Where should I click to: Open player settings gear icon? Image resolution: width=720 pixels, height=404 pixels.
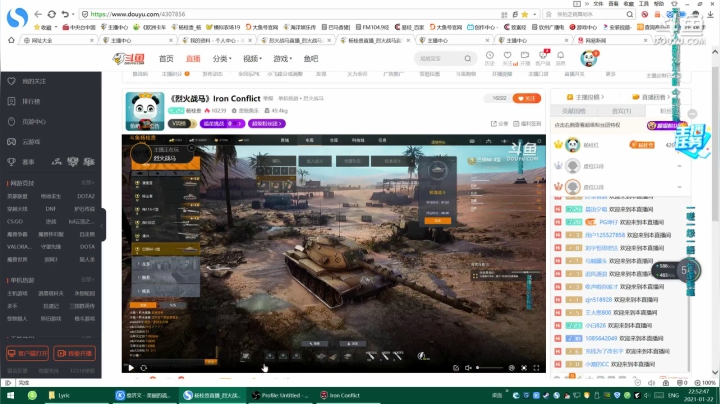coord(512,368)
